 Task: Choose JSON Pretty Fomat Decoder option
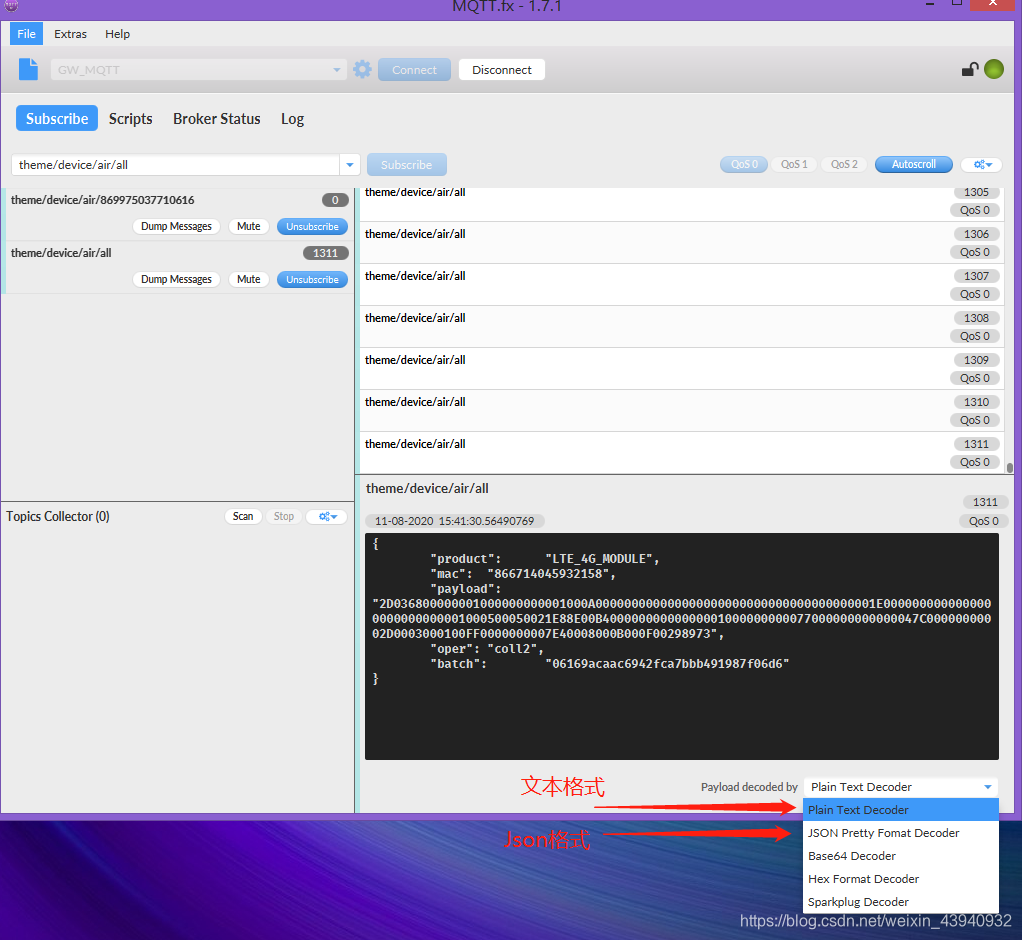coord(901,832)
